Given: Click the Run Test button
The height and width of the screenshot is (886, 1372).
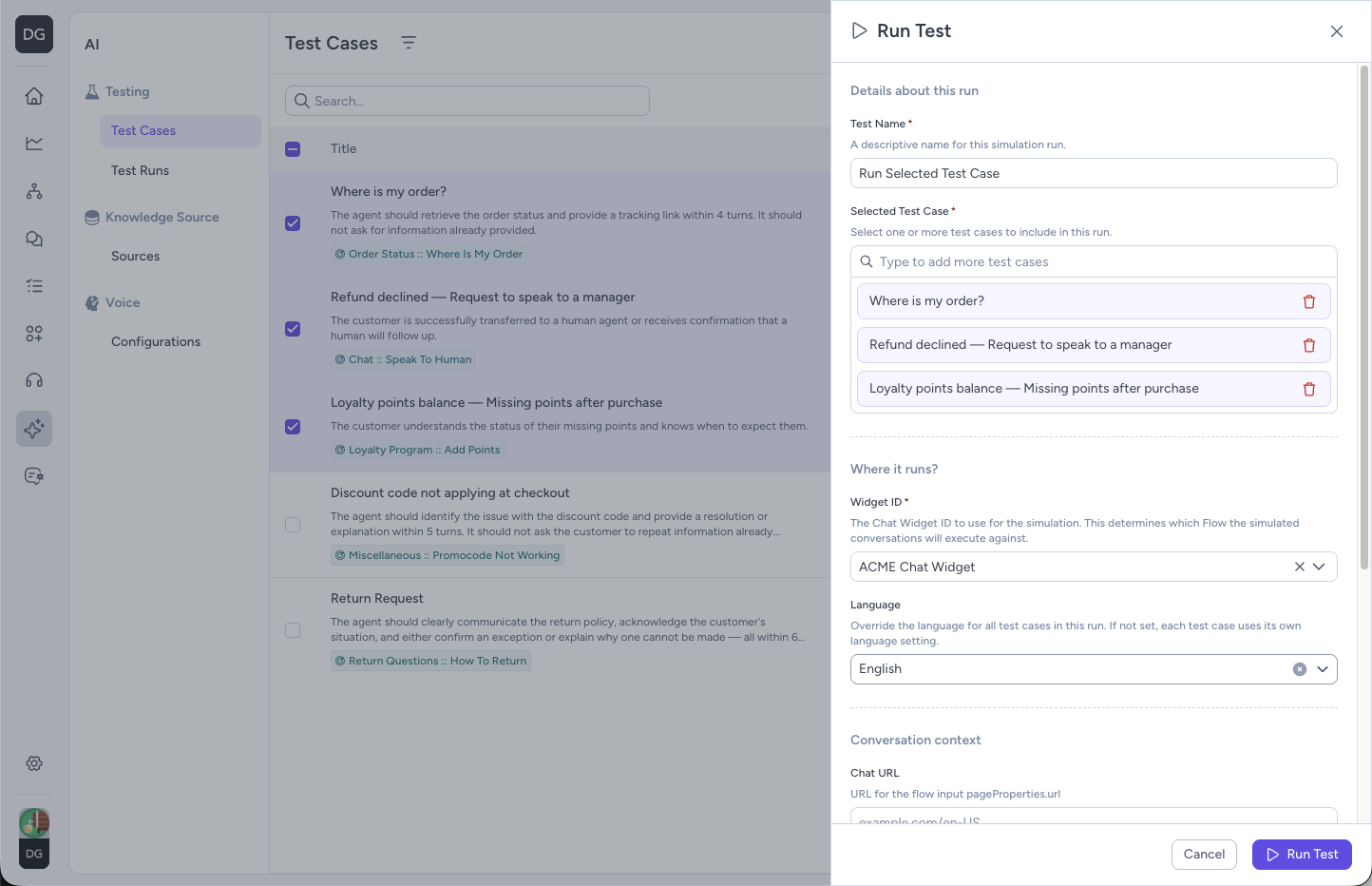Looking at the screenshot, I should tap(1302, 855).
